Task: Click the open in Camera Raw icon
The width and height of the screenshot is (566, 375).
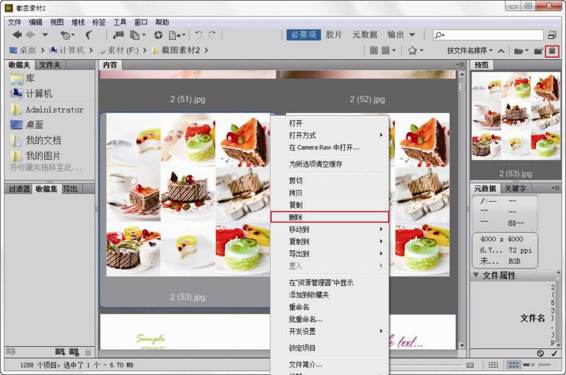Action: (158, 35)
